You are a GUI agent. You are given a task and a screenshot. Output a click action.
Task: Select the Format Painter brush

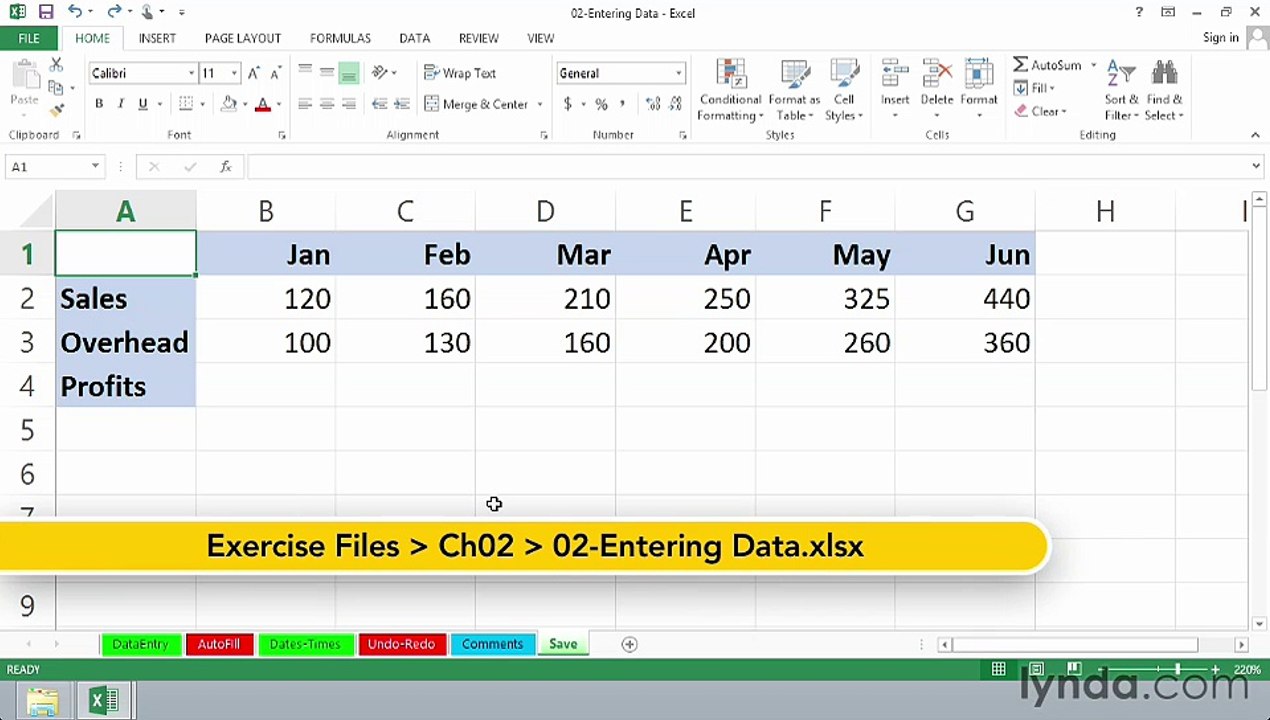[56, 110]
